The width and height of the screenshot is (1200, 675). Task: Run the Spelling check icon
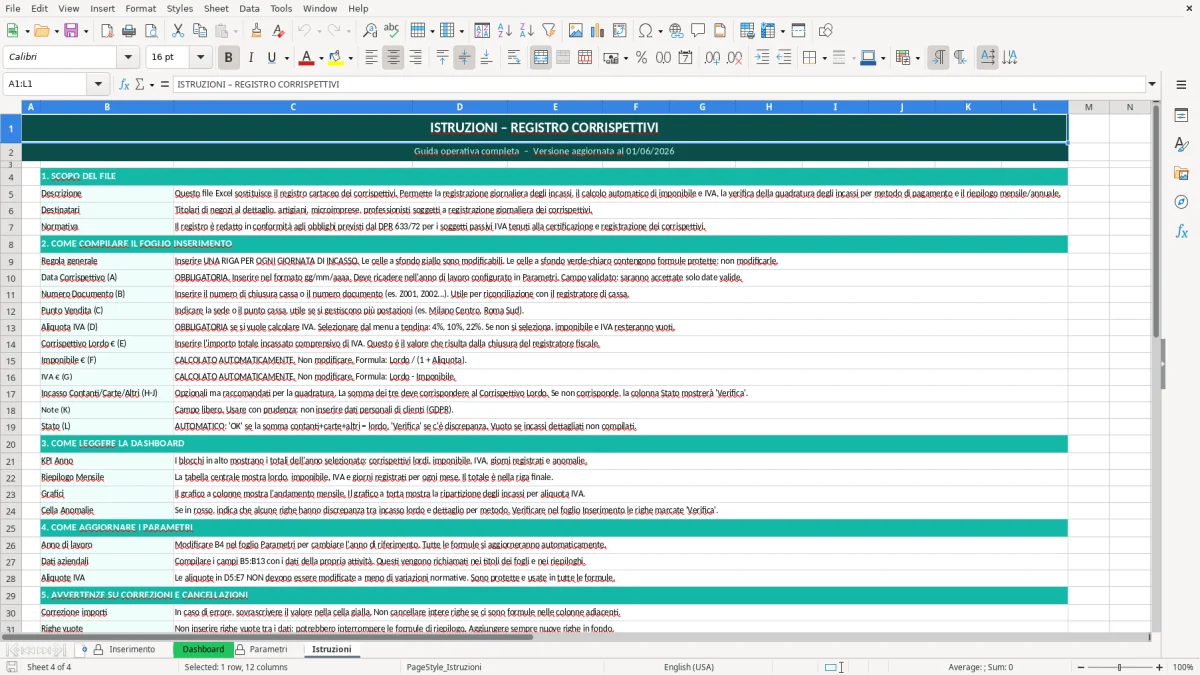(392, 31)
